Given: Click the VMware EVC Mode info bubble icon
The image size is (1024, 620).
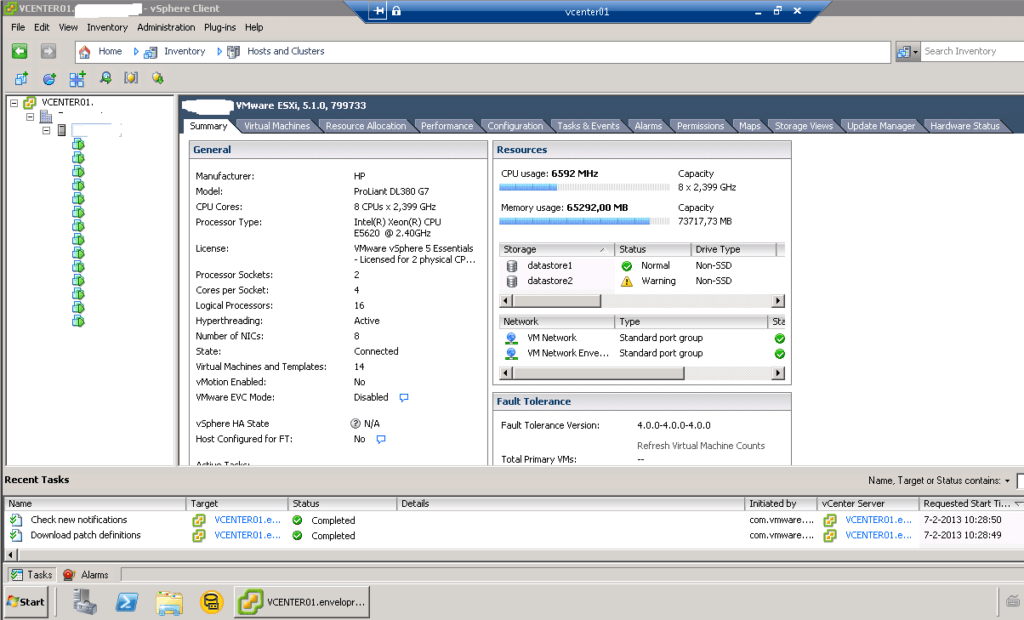Looking at the screenshot, I should coord(404,397).
